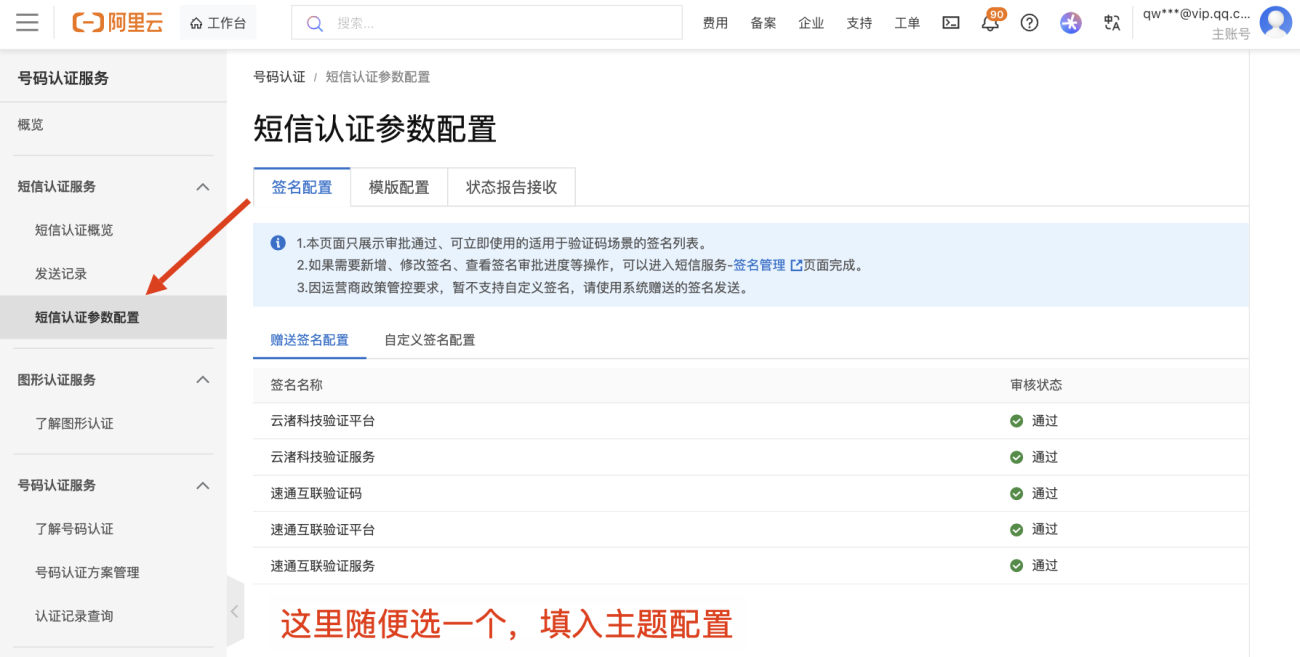Click the Alibaba Cloud logo
The height and width of the screenshot is (657, 1300).
(x=117, y=22)
